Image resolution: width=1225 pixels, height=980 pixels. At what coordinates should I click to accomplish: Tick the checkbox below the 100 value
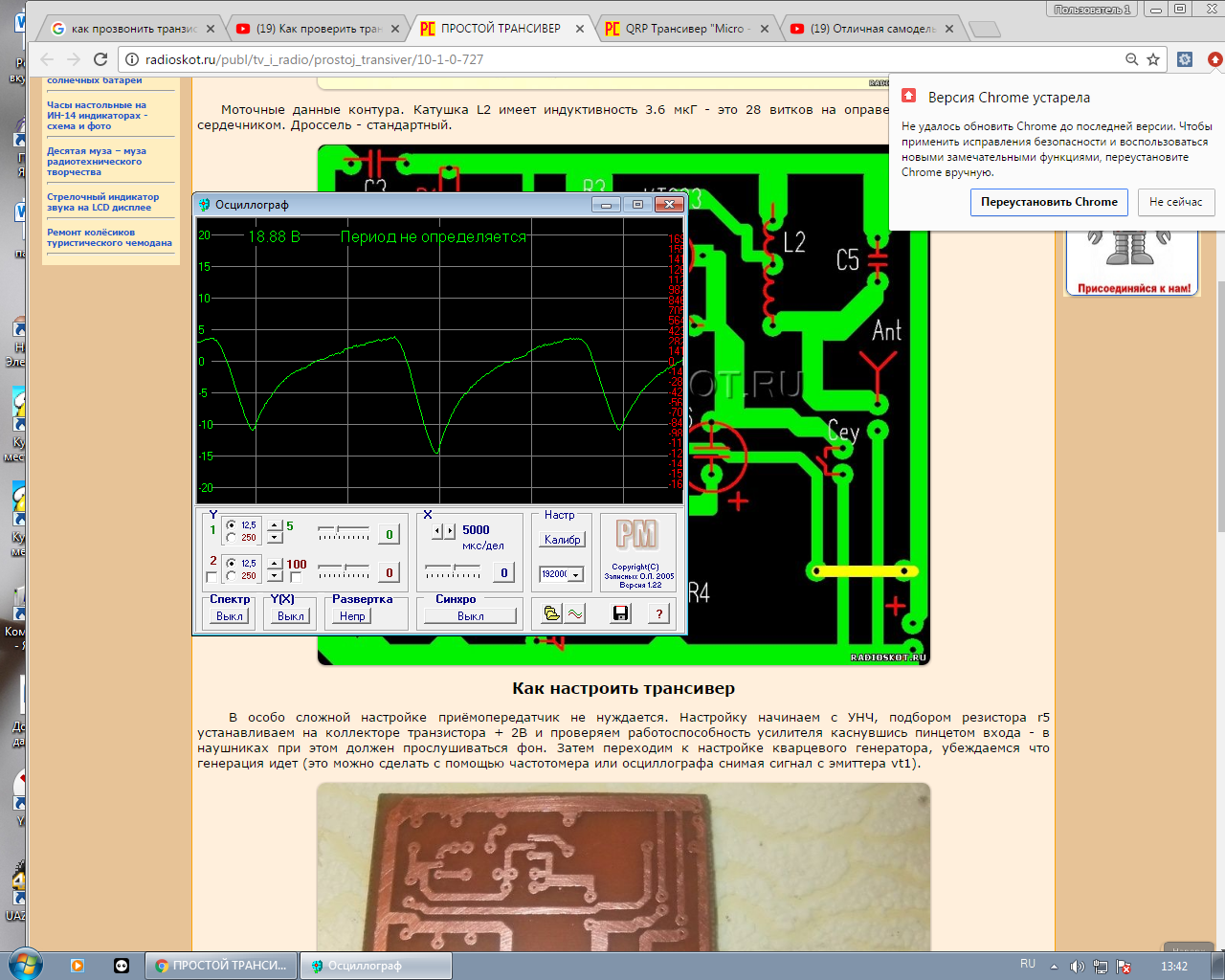point(296,577)
